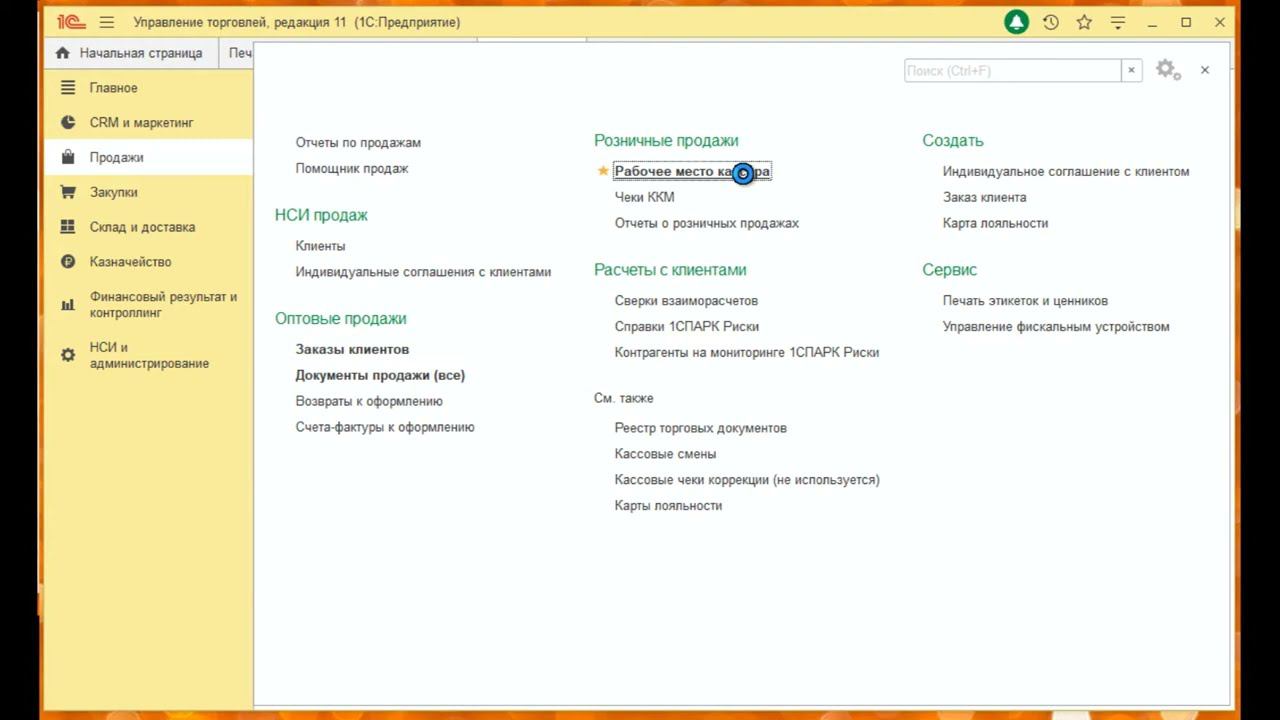The image size is (1280, 720).
Task: Open Чеки ККМ
Action: pyautogui.click(x=644, y=197)
